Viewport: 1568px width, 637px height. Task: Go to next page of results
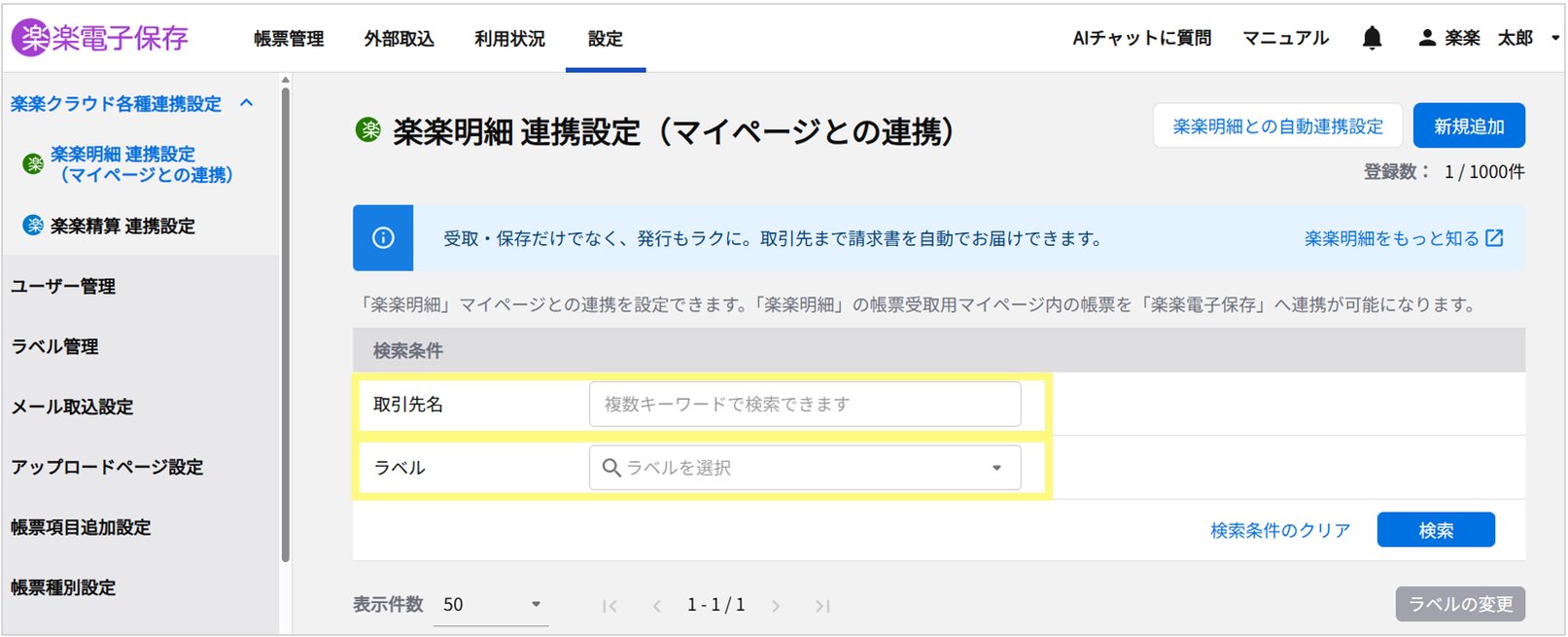pos(776,606)
